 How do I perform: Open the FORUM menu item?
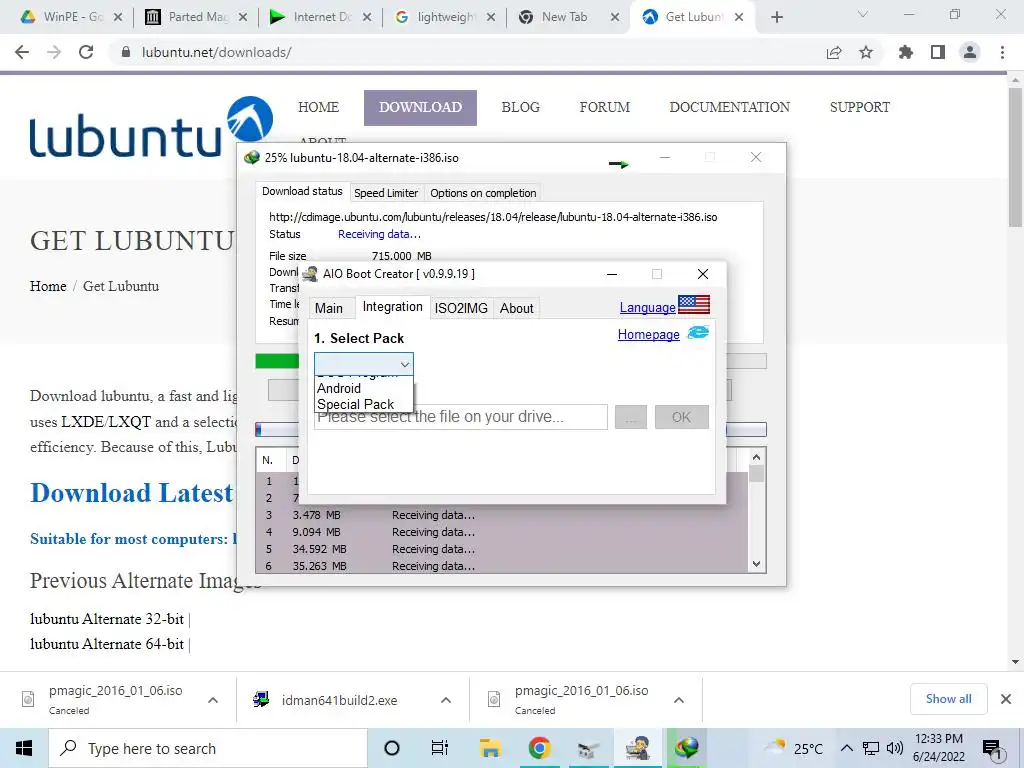605,107
